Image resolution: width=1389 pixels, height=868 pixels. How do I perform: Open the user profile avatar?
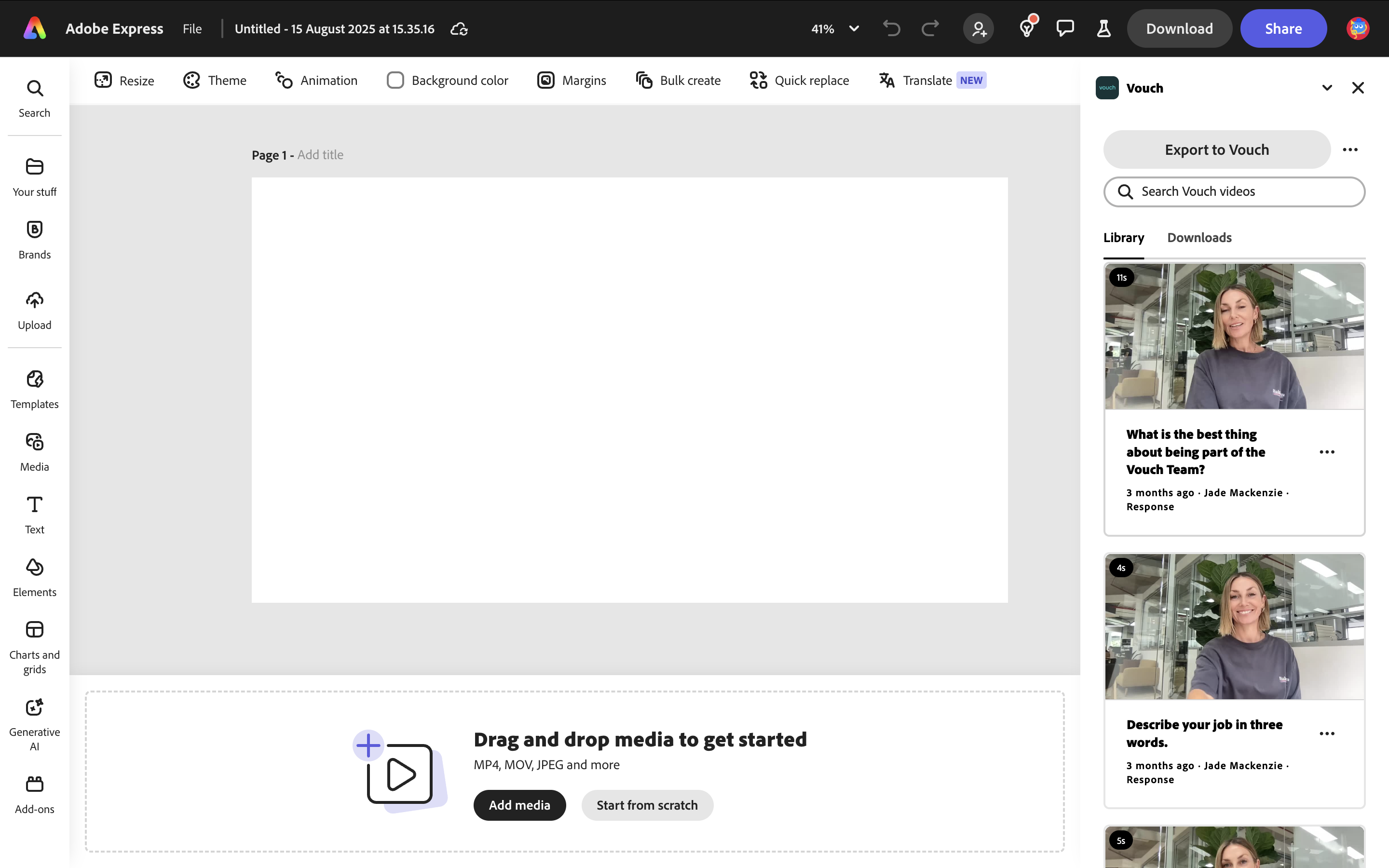pos(1358,28)
